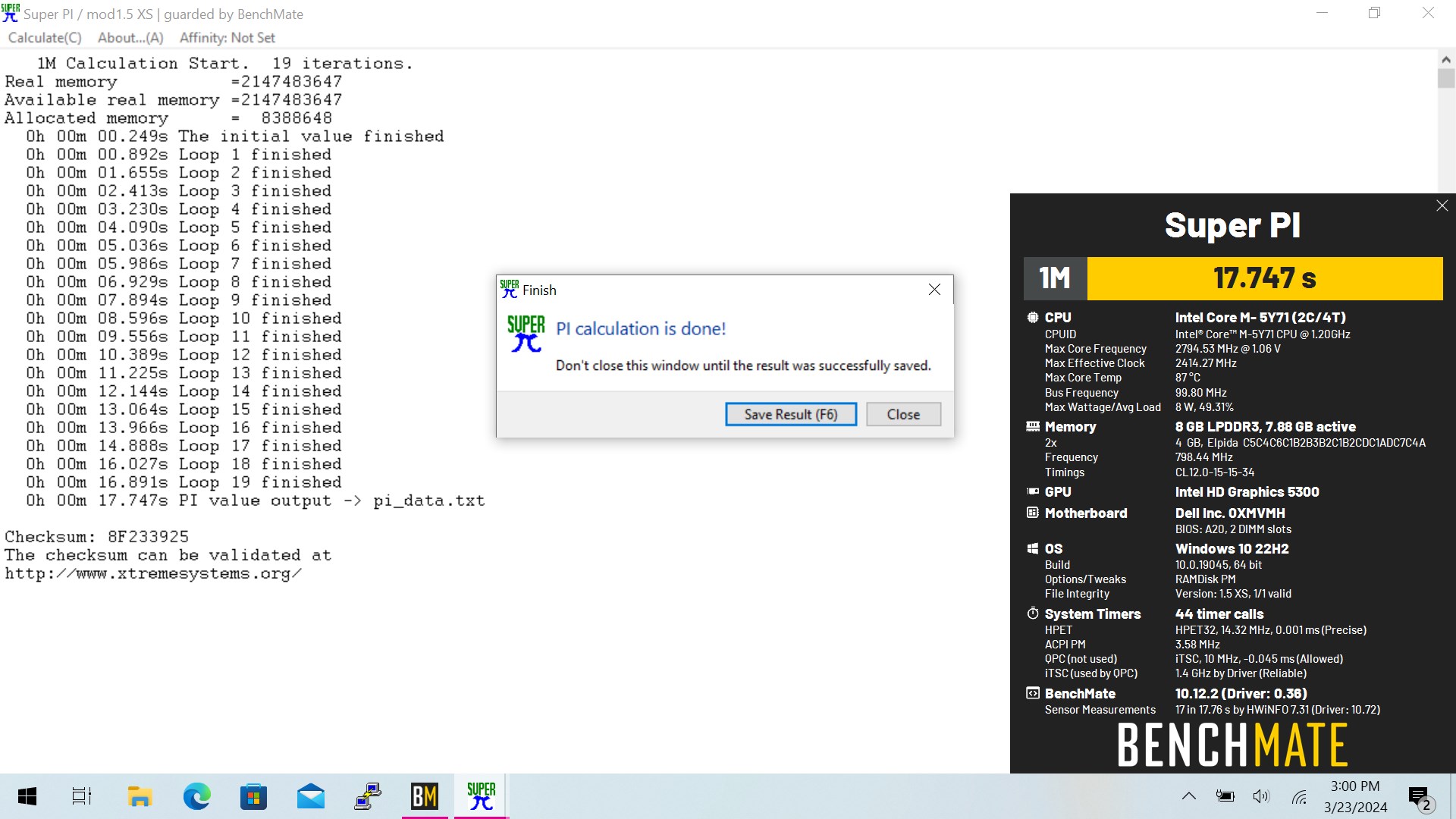Open the About...(A) menu
This screenshot has width=1456, height=819.
click(x=130, y=37)
